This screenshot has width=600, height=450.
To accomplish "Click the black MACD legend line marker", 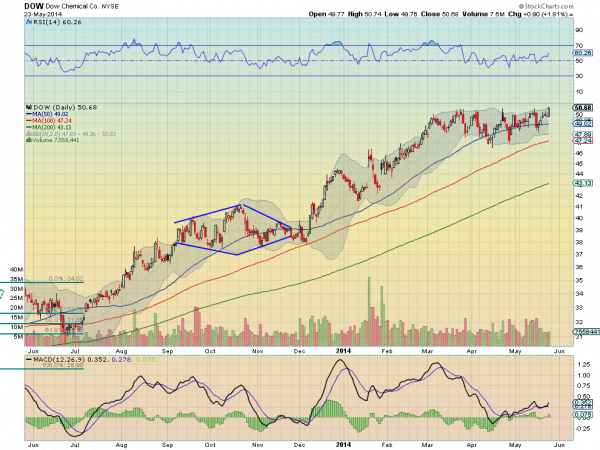I will 29,360.
